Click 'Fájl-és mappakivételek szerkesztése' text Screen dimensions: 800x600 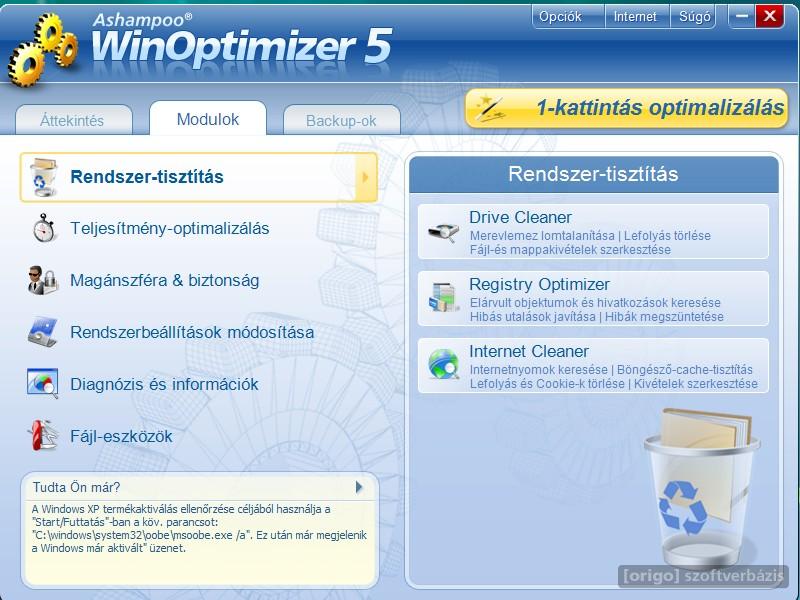570,250
